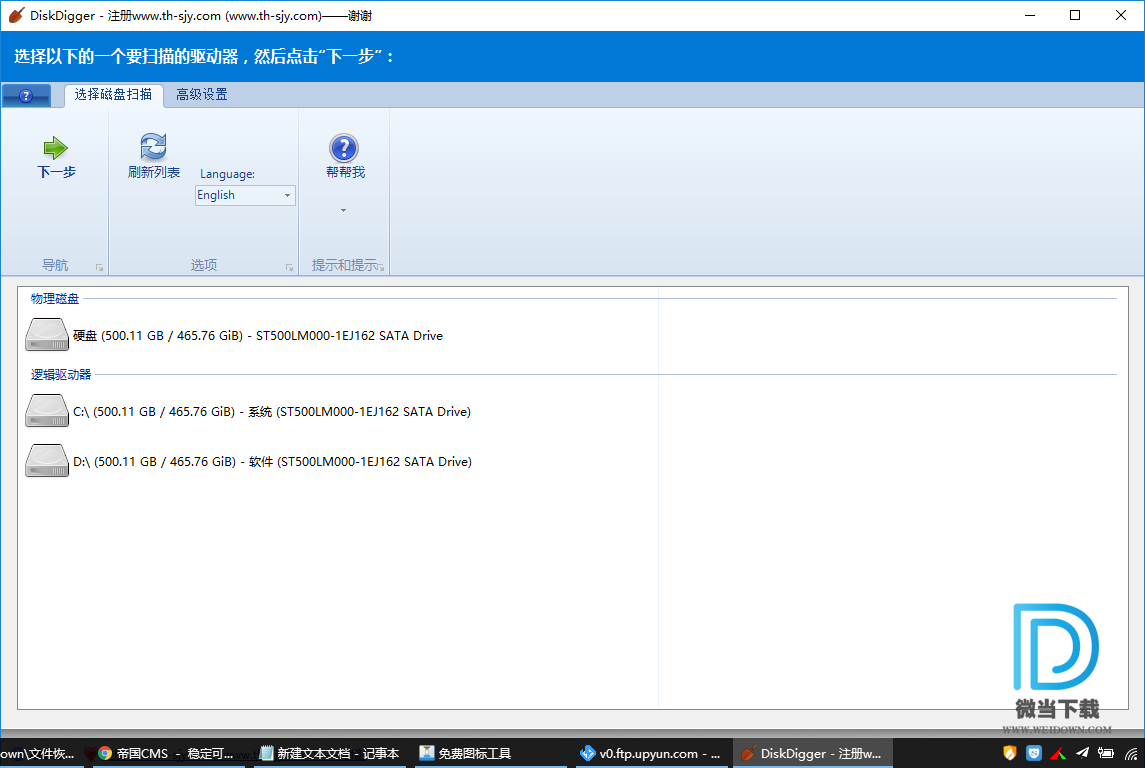Open the 免费图标工具 taskbar item

click(x=489, y=753)
